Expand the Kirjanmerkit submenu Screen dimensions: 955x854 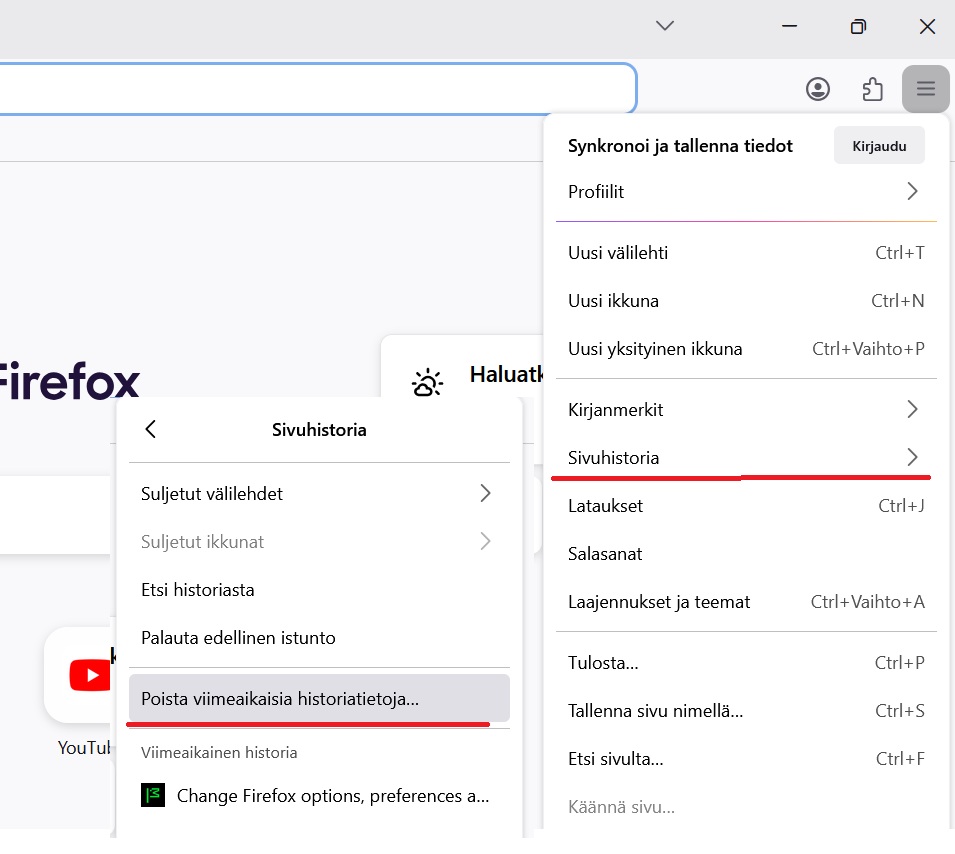(x=745, y=409)
